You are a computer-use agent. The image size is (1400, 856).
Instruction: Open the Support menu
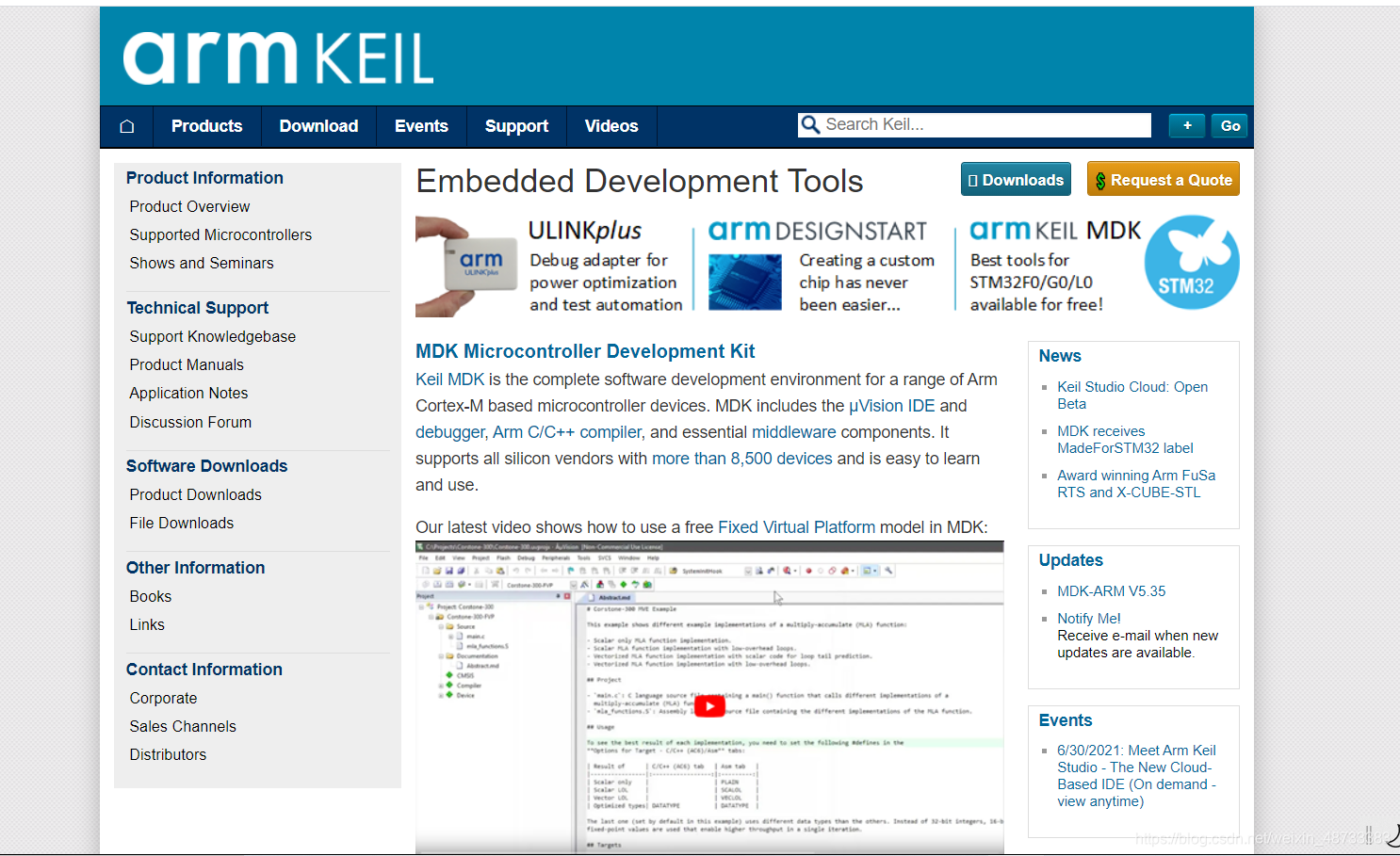click(x=516, y=126)
